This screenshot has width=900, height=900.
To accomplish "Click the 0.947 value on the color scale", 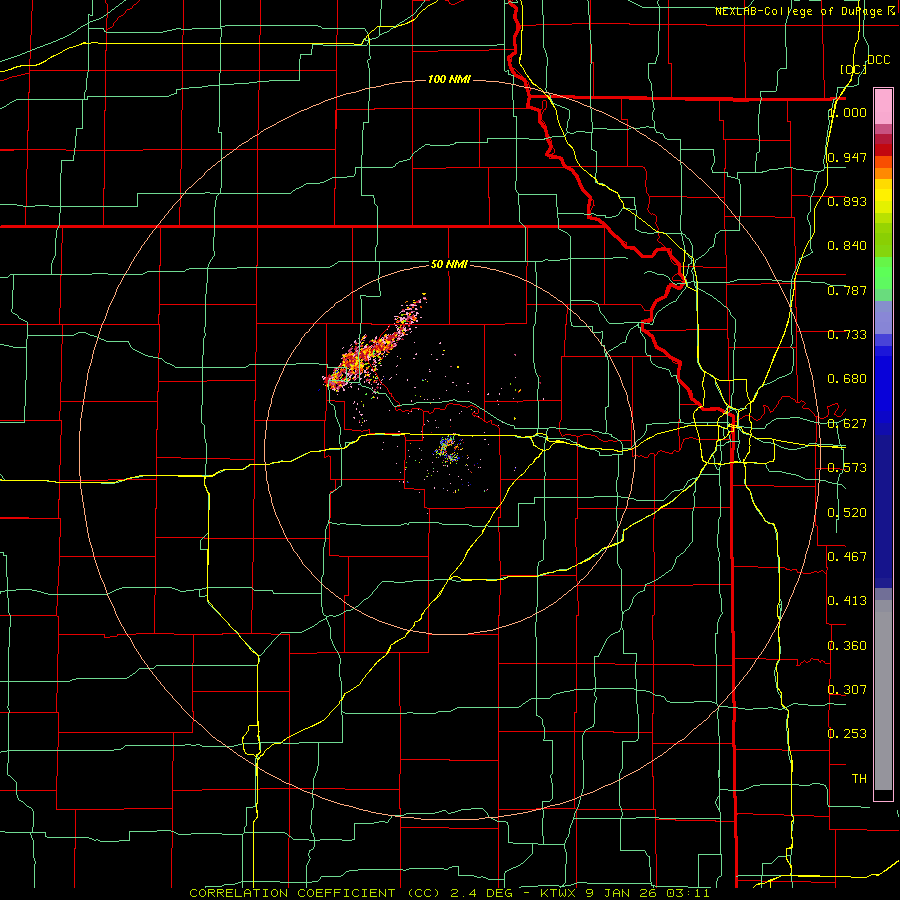I will 847,157.
